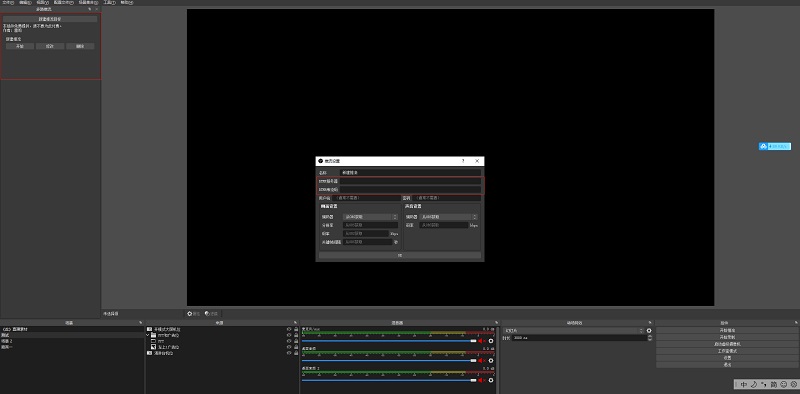This screenshot has height=394, width=800.
Task: Open the first menu in the top menu bar
Action: coord(8,3)
